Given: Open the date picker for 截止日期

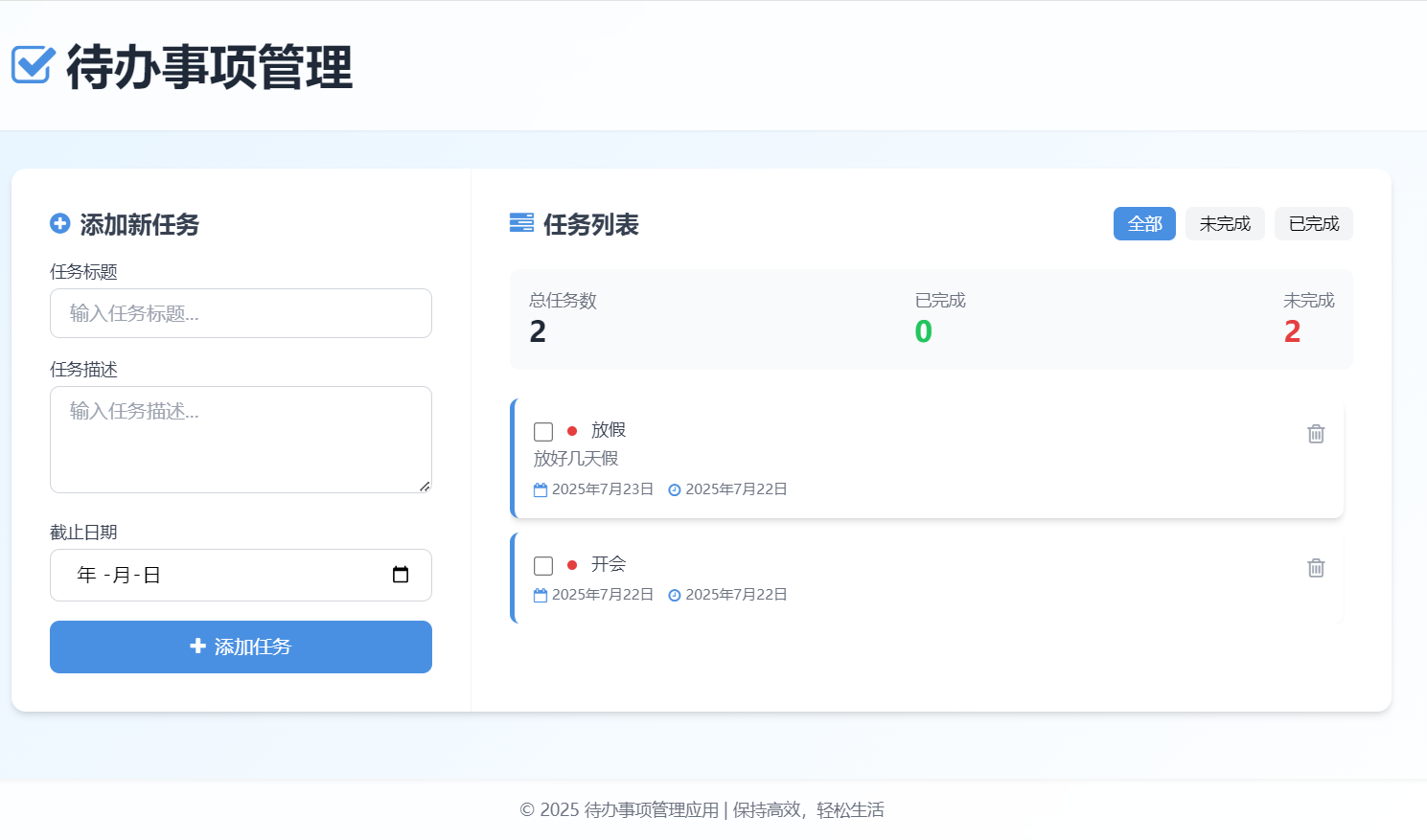Looking at the screenshot, I should 400,575.
